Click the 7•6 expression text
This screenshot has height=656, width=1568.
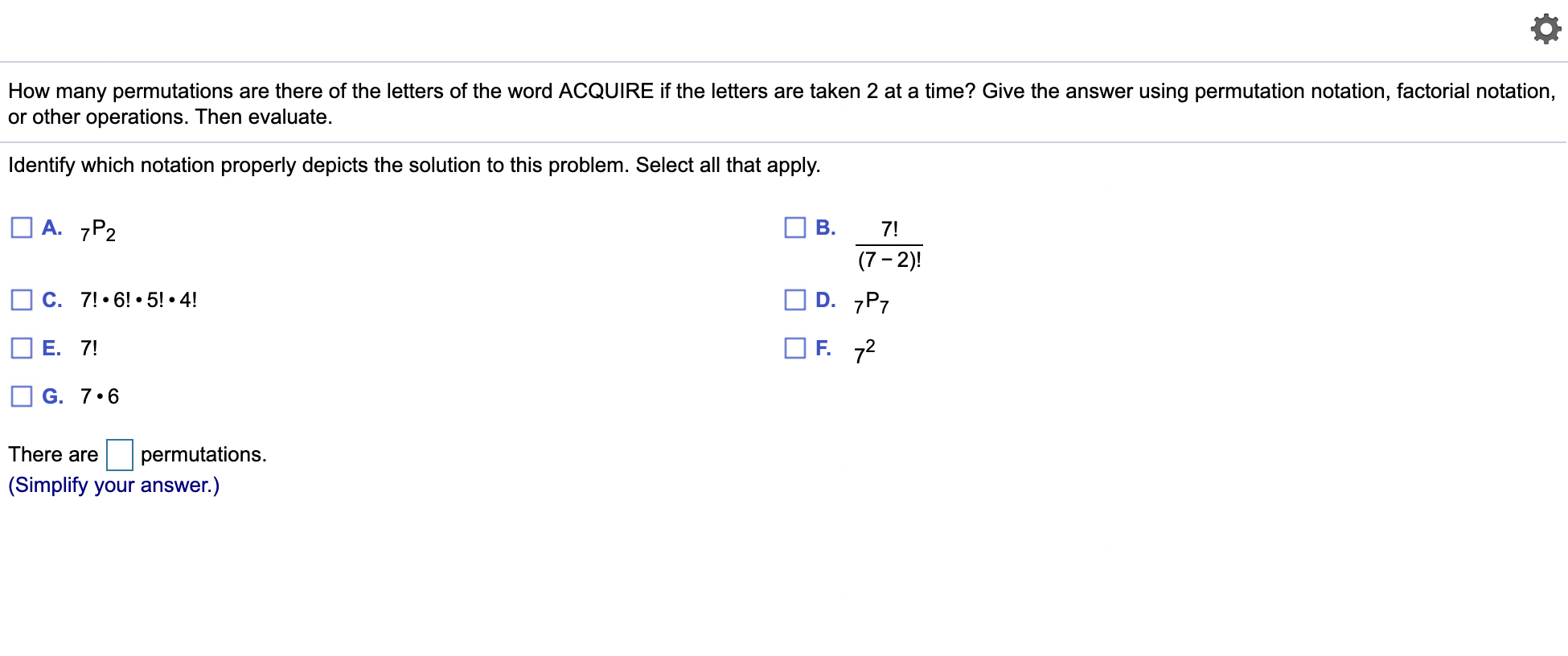coord(99,396)
